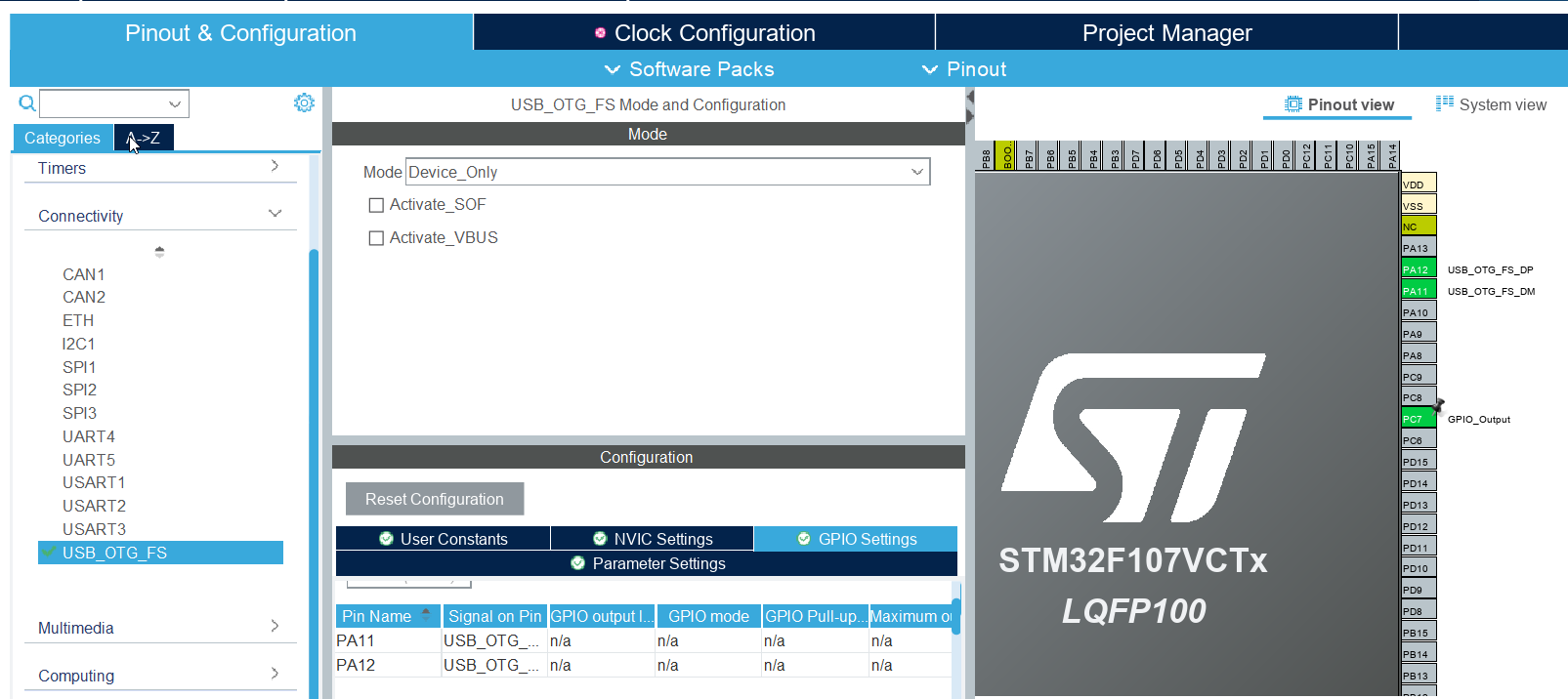Sort by GPIO mode column header
This screenshot has width=1568, height=699.
click(x=708, y=616)
